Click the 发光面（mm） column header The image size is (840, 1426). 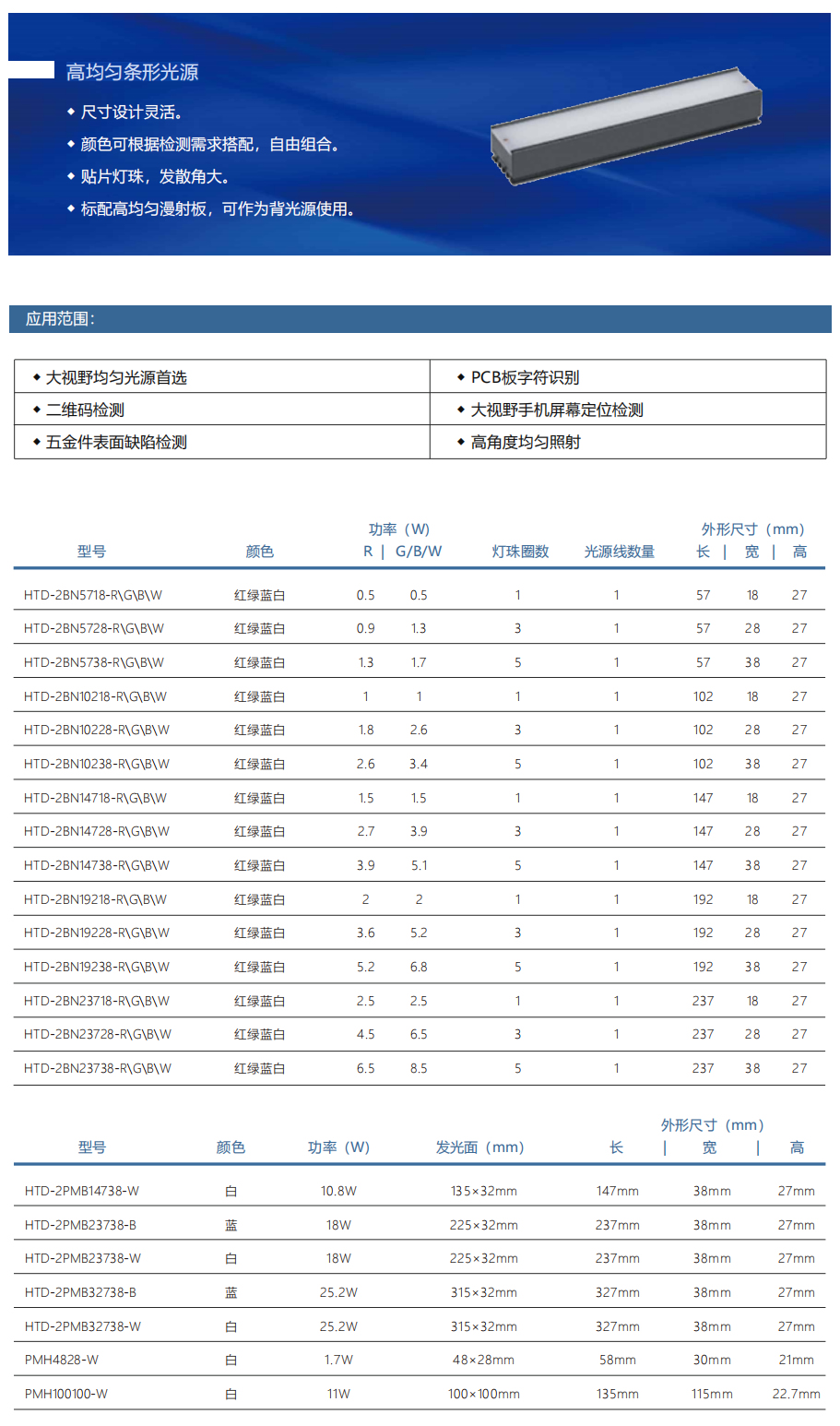pos(479,1147)
